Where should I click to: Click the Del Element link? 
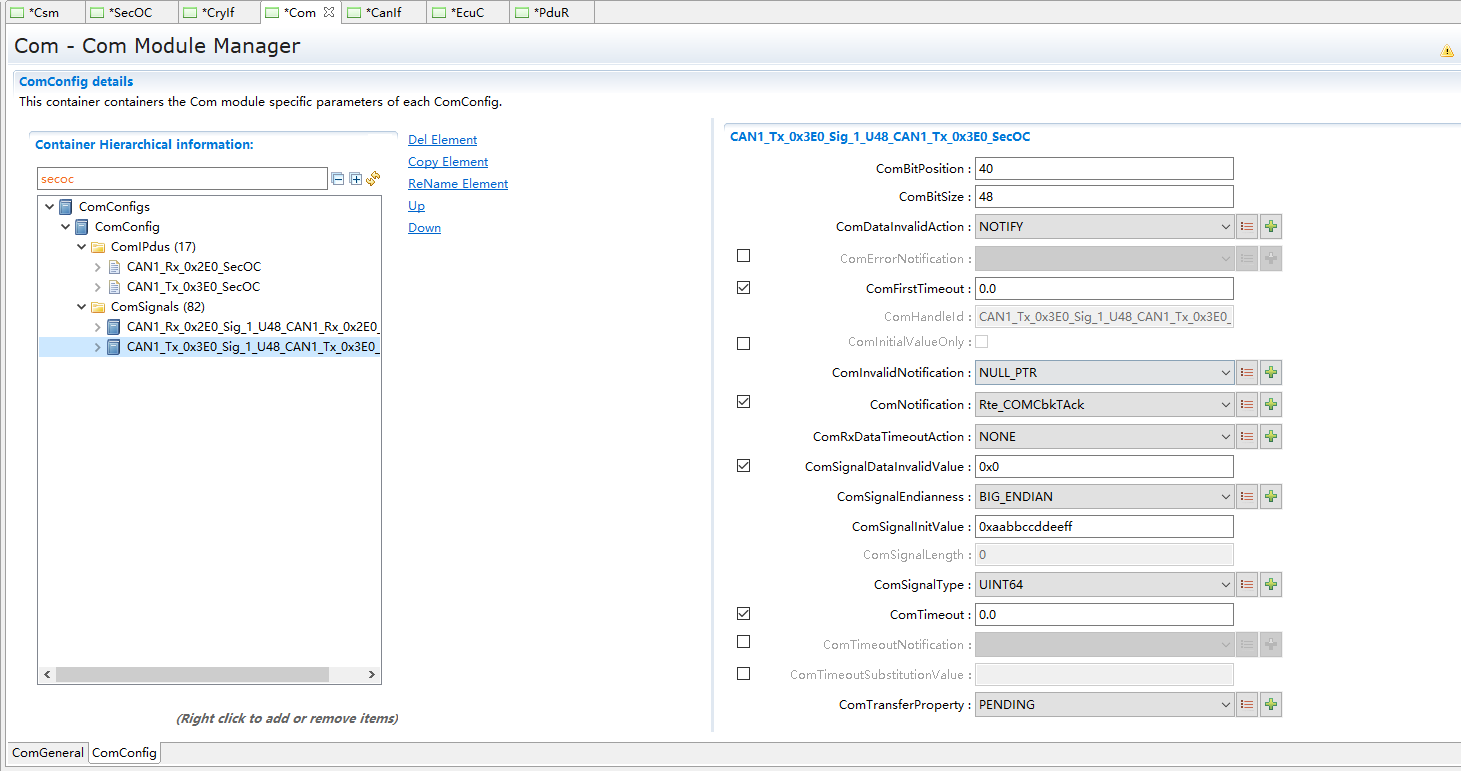442,140
